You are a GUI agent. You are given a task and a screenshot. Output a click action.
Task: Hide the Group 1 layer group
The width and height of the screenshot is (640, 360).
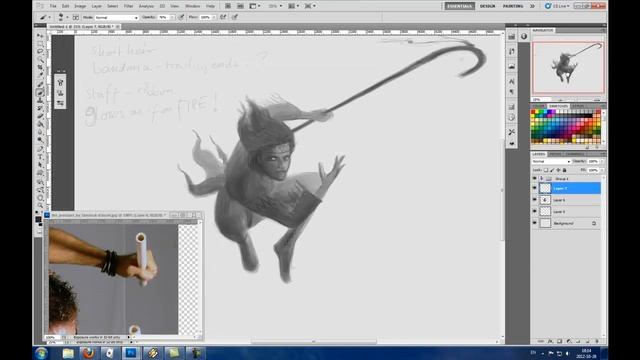535,178
